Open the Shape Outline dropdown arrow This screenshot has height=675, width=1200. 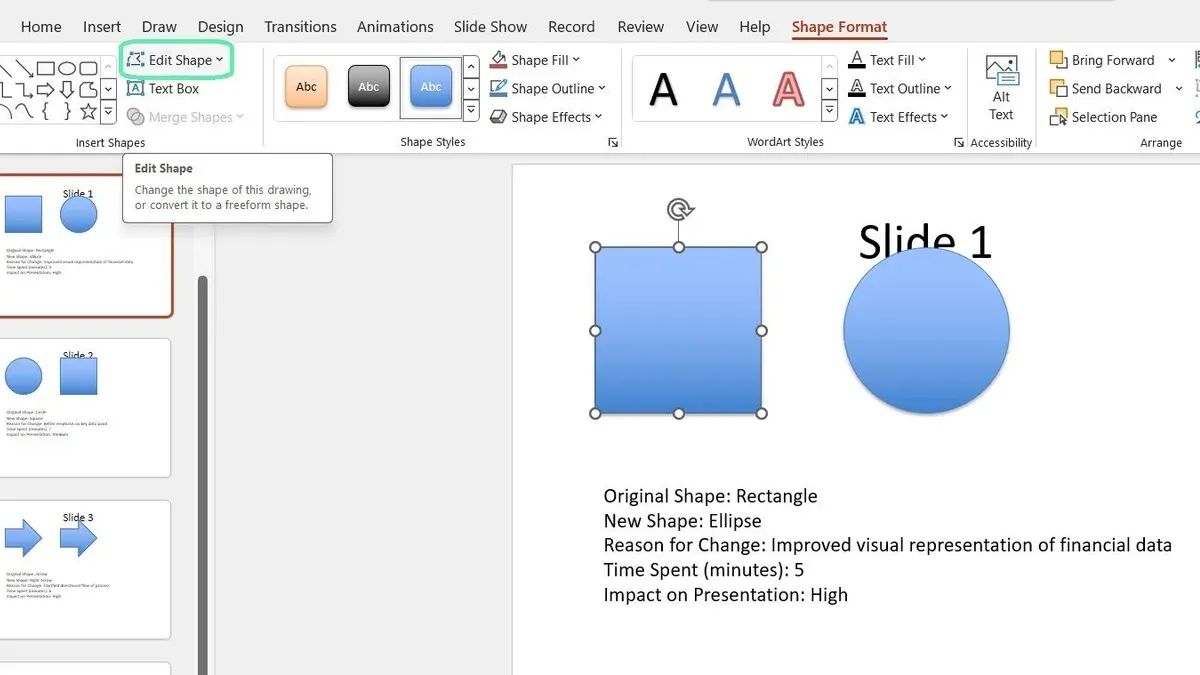[x=602, y=88]
